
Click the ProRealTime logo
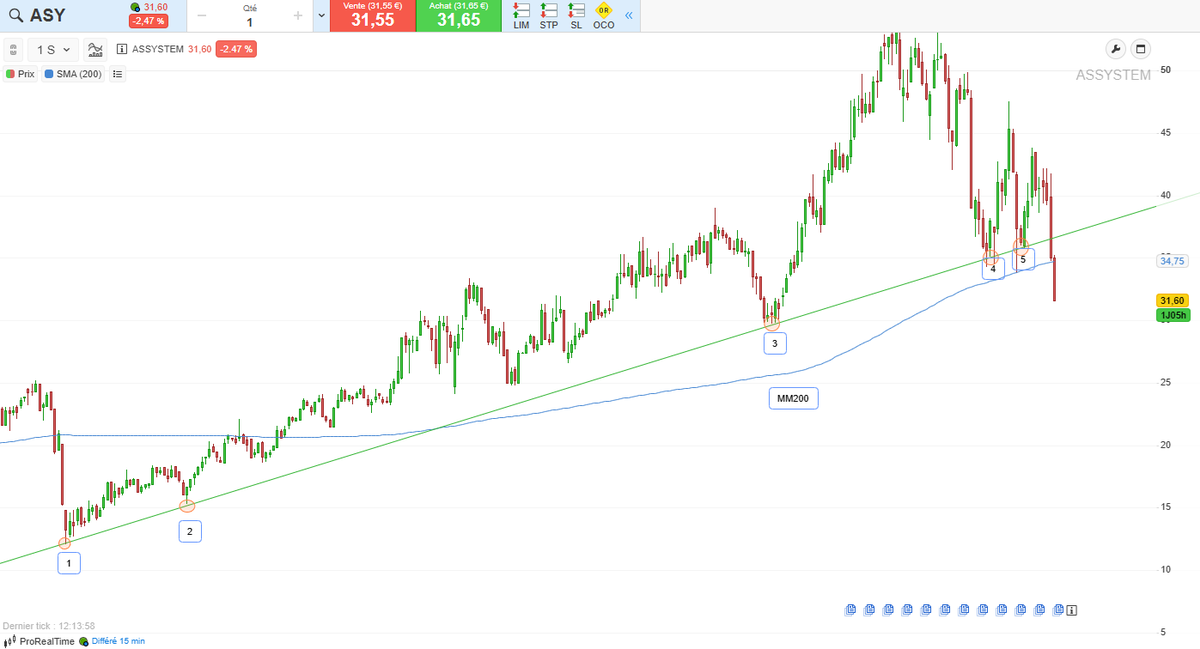[x=39, y=641]
